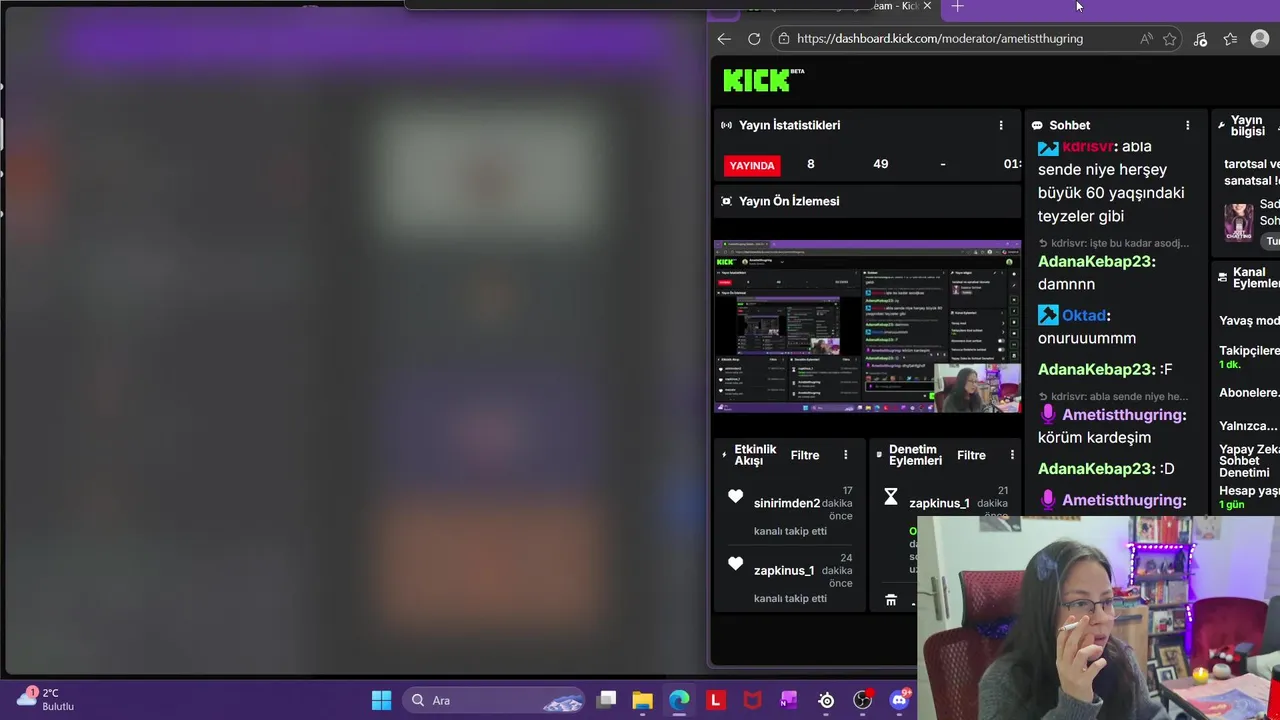This screenshot has height=720, width=1280.
Task: Click the Edge icon in the taskbar
Action: (679, 700)
